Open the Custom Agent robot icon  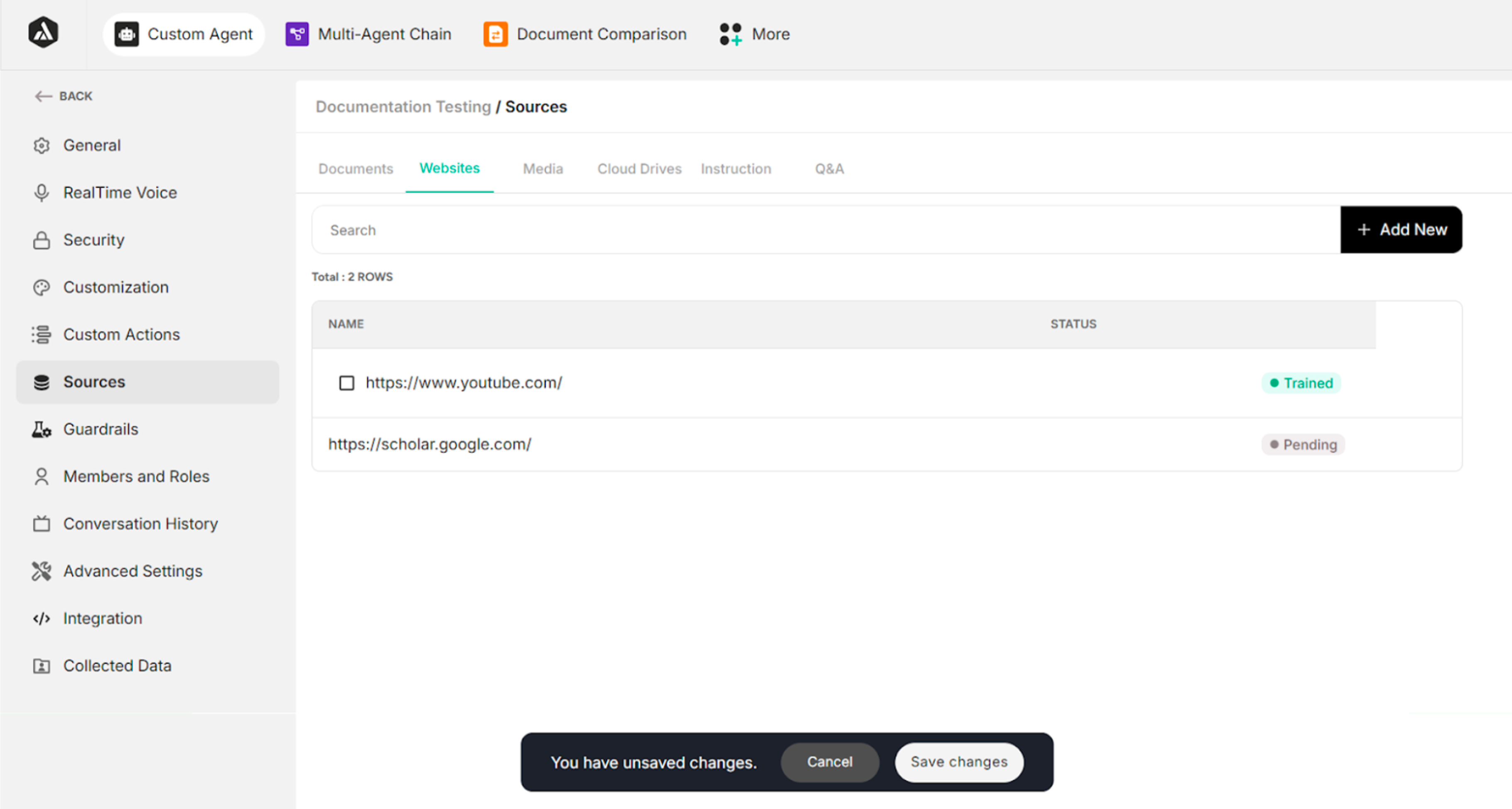tap(126, 34)
